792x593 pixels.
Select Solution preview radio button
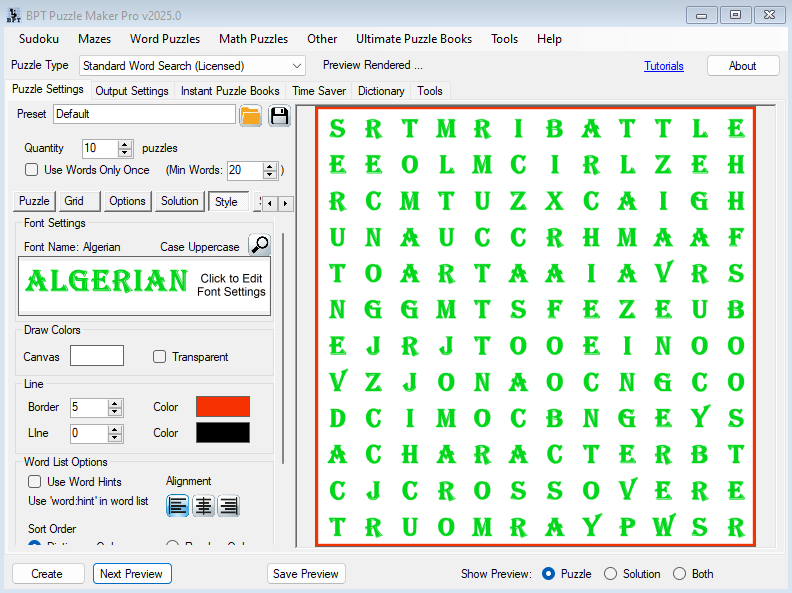tap(611, 574)
